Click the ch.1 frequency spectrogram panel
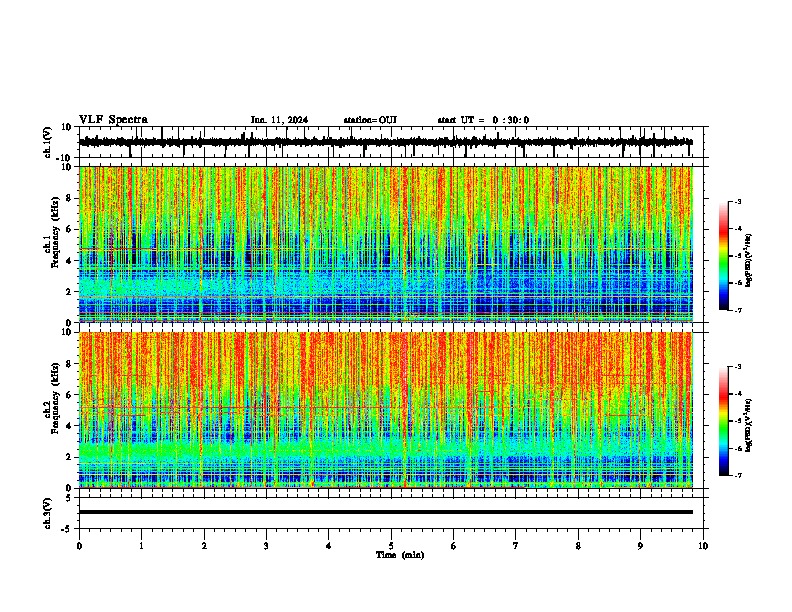 pos(386,244)
